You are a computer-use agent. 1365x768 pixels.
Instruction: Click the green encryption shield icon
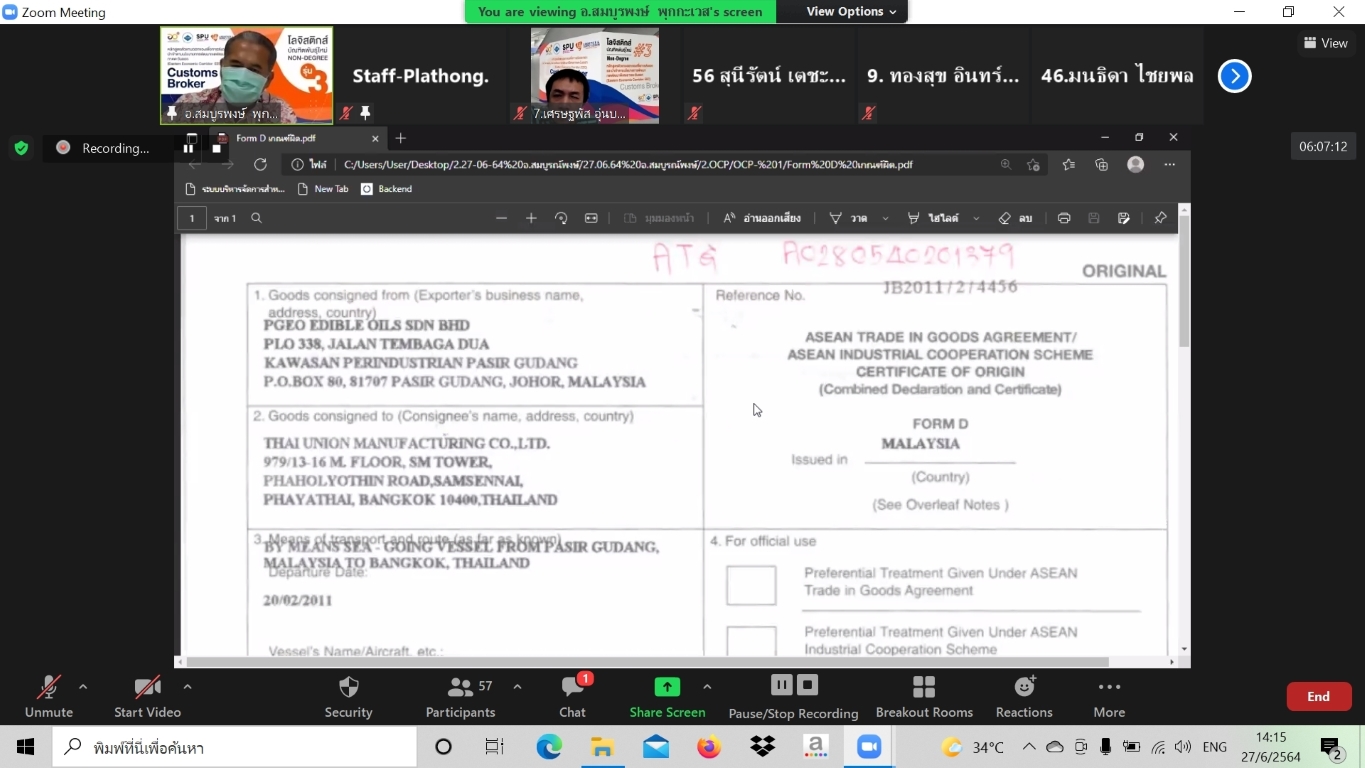(x=21, y=148)
